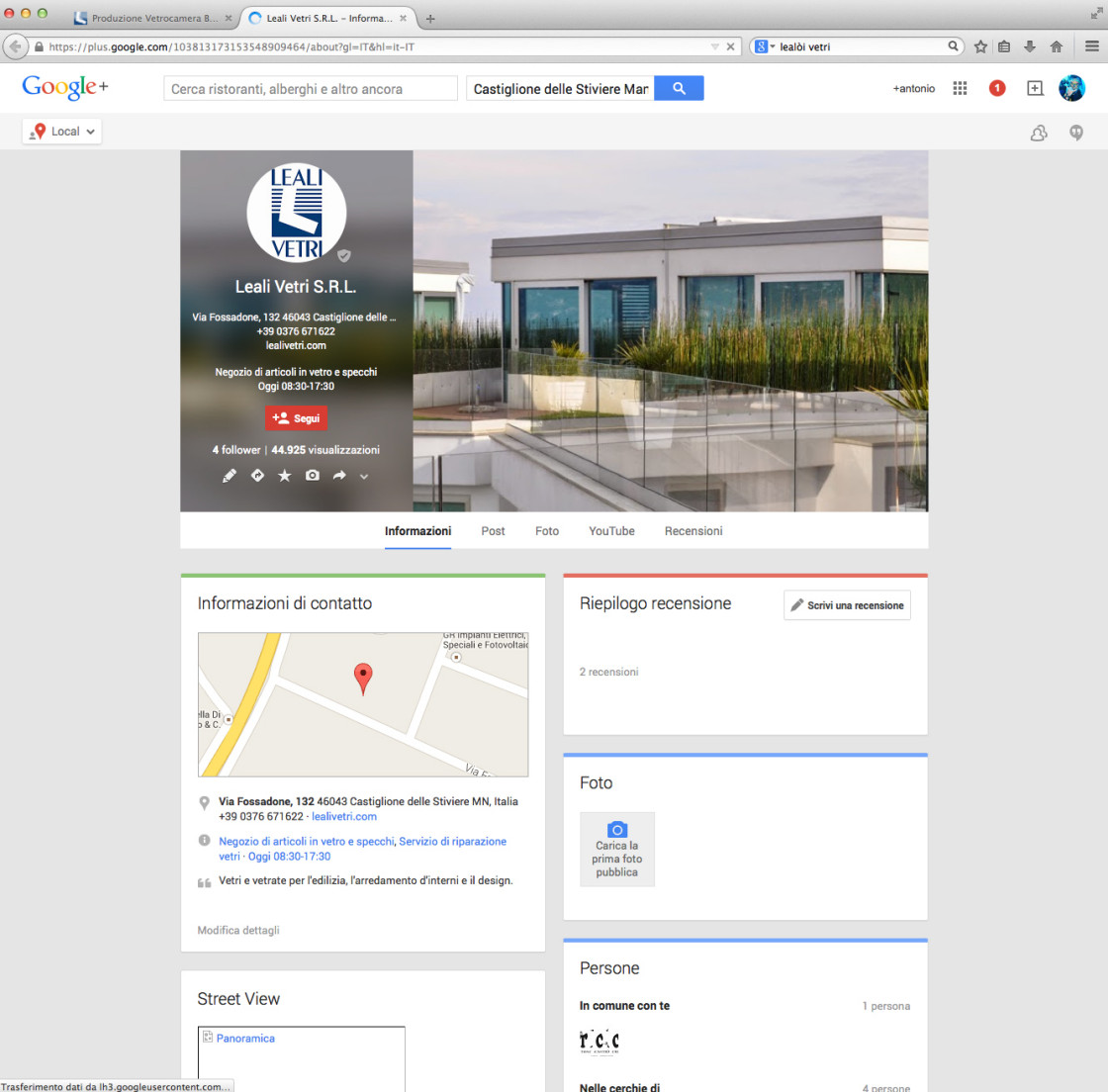Open the browser bookmarks list icon
The height and width of the screenshot is (1092, 1108).
tap(1003, 46)
